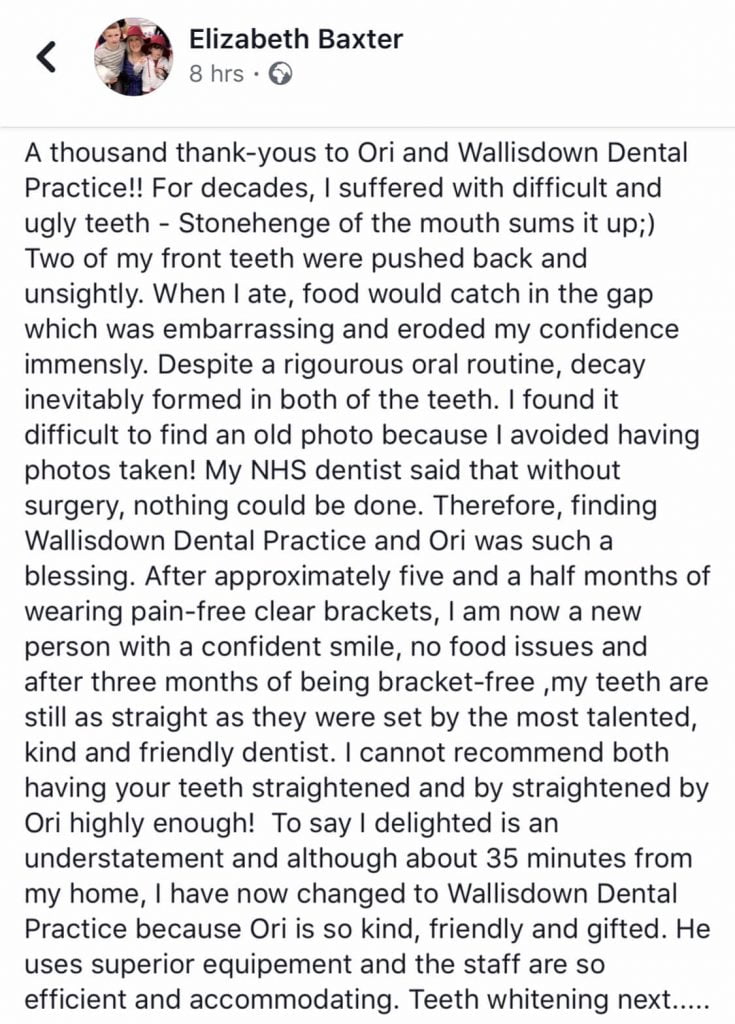
Task: Click the globe public privacy icon
Action: coord(281,74)
